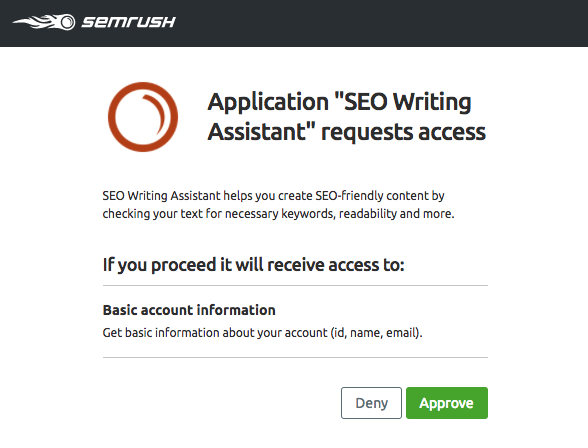Deny the application access request
The height and width of the screenshot is (448, 588).
(x=371, y=403)
